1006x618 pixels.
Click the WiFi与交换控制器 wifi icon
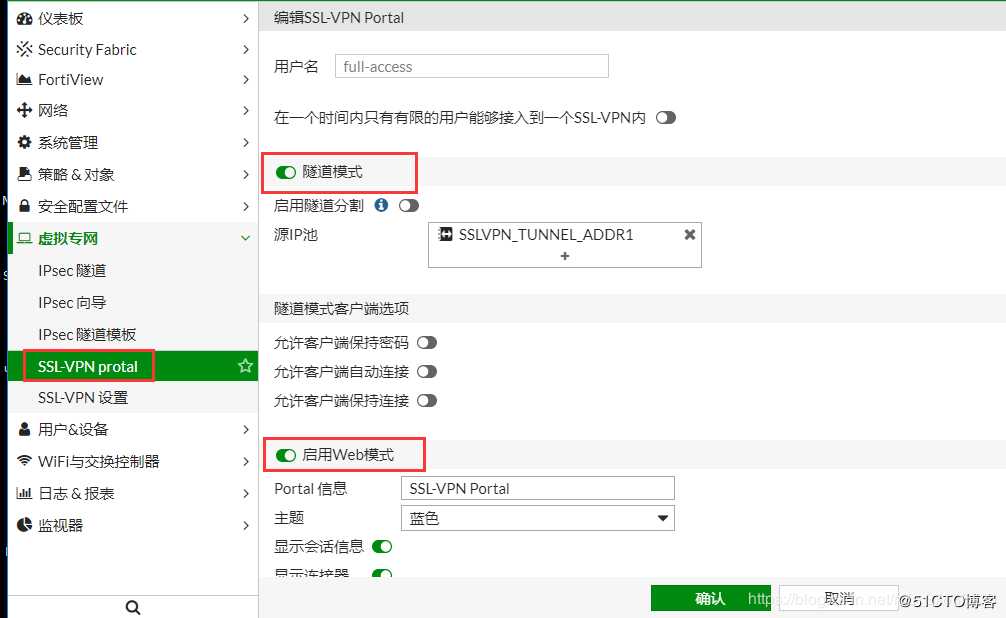pyautogui.click(x=24, y=461)
